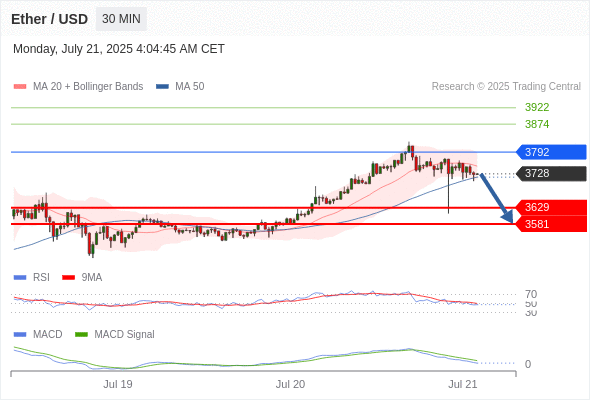Click the Research © 2025 Trading Central text
This screenshot has height=400, width=590.
click(506, 87)
